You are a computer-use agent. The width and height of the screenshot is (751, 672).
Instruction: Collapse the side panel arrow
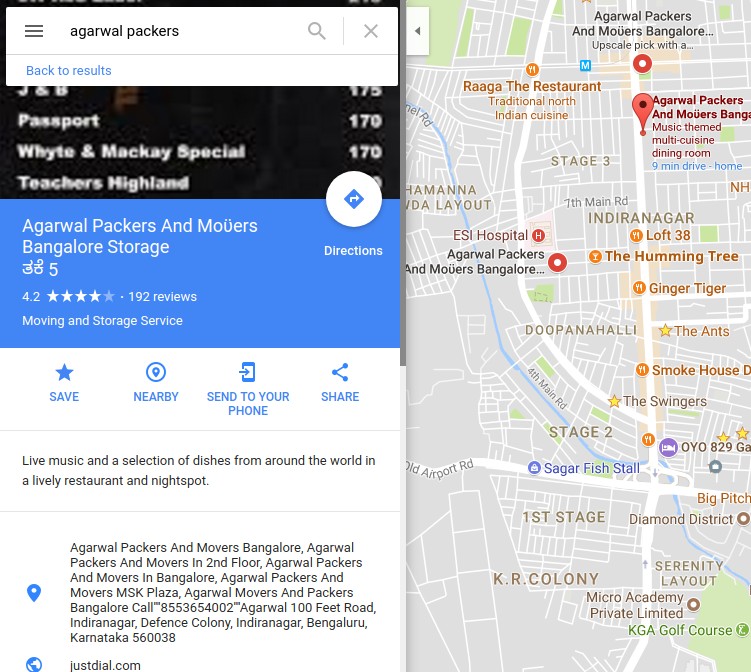click(418, 31)
